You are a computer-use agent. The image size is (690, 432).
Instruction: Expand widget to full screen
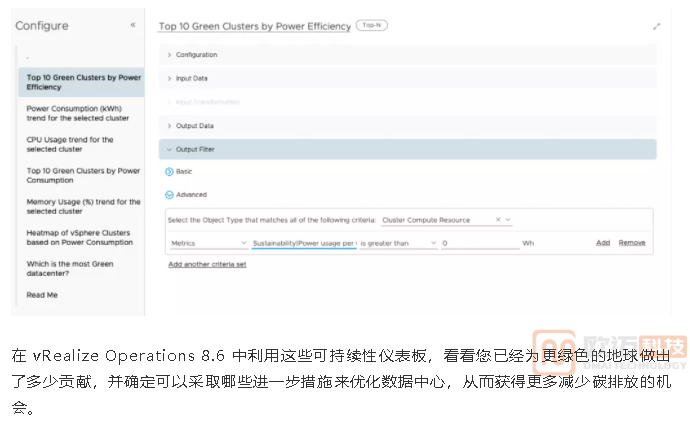point(657,26)
